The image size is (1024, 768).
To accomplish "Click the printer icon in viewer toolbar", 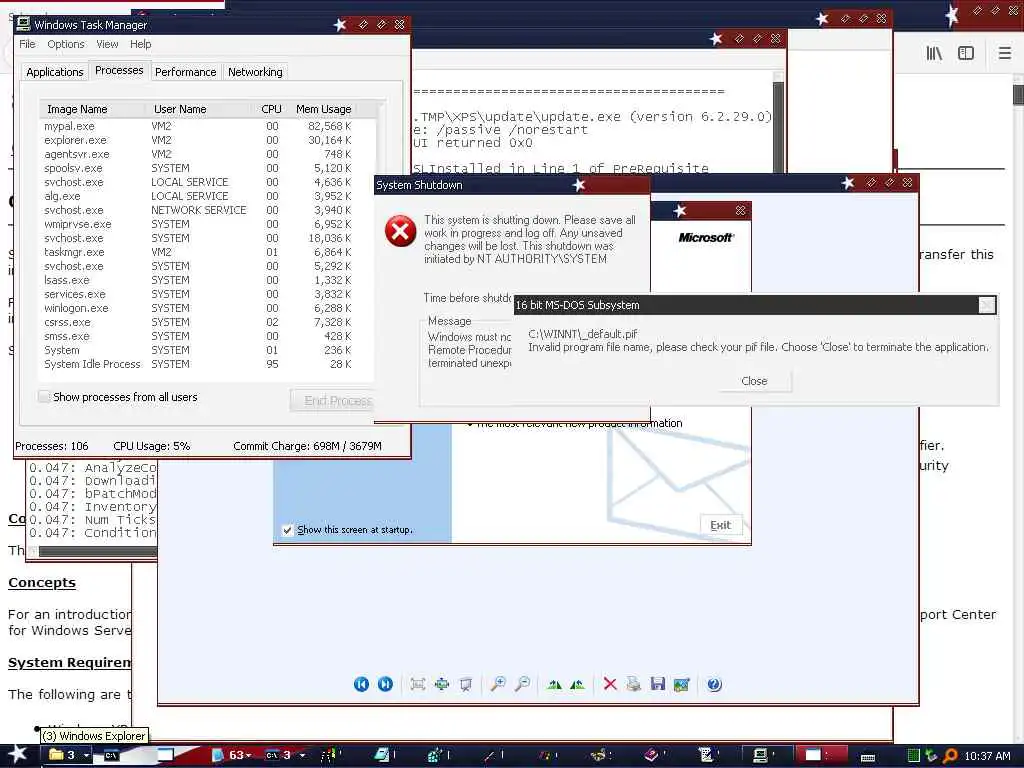I will [x=633, y=684].
